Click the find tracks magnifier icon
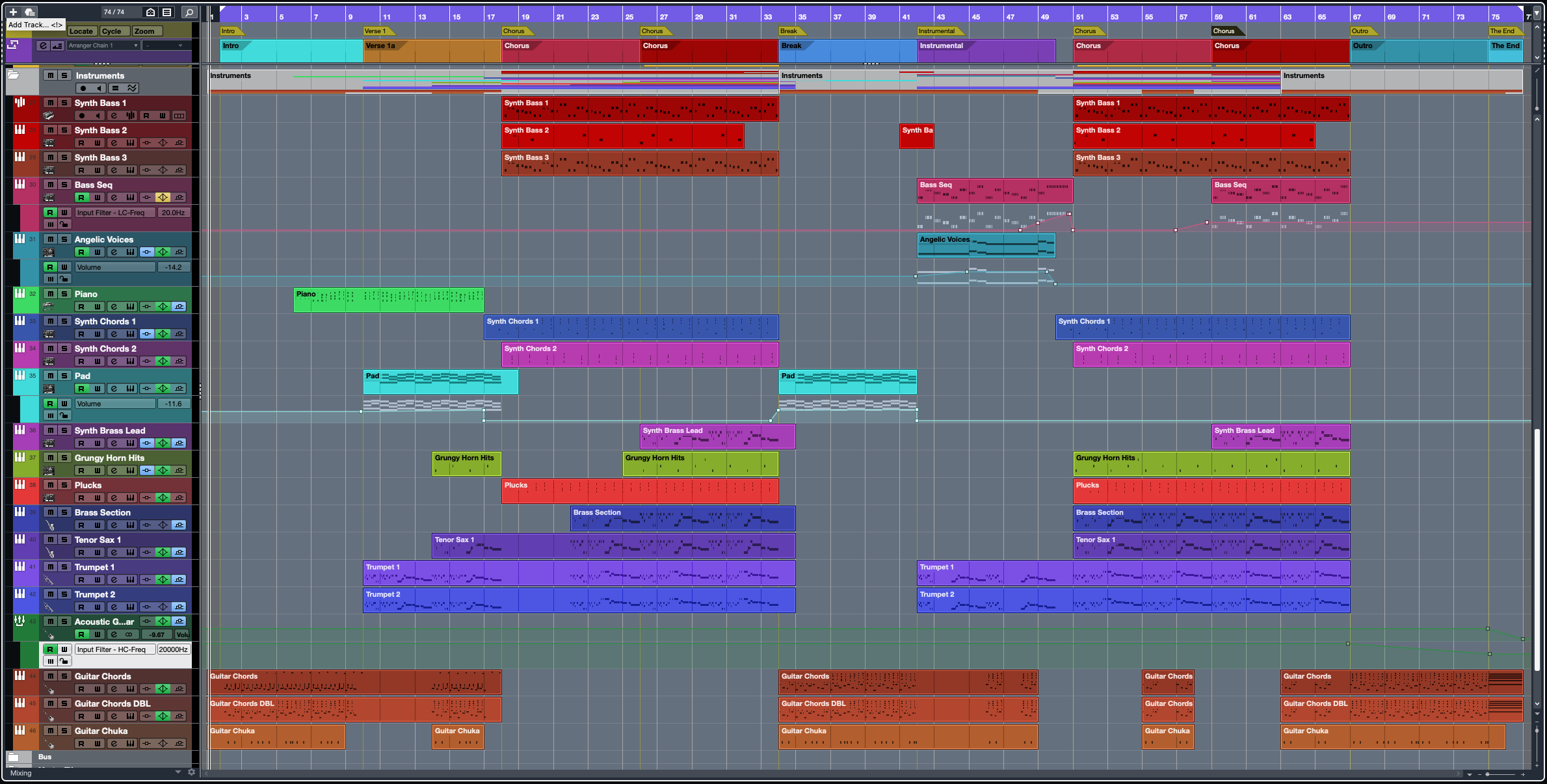Screen dimensions: 1547x784 [189, 12]
